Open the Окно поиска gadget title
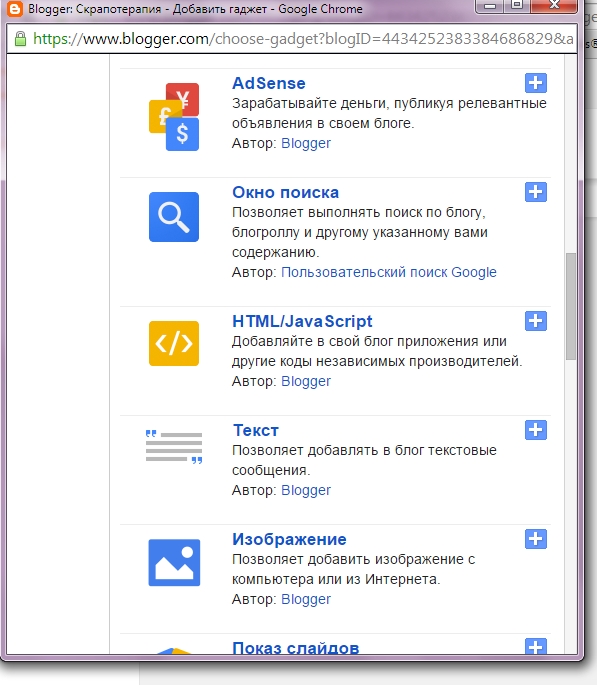 coord(285,192)
